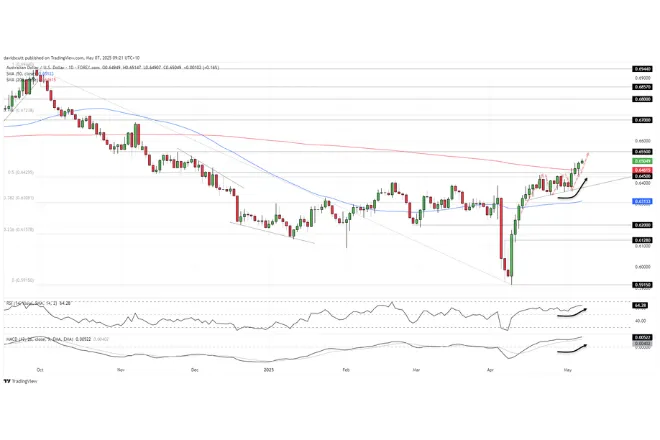The height and width of the screenshot is (440, 660).
Task: Click the Mar label on time axis
Action: tap(416, 370)
